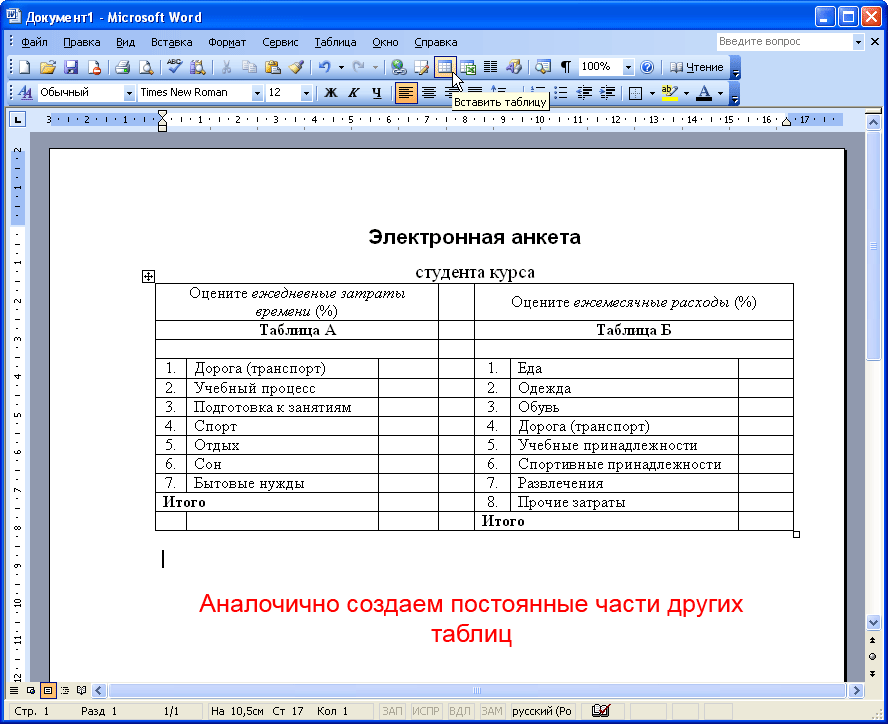
Task: Open the Таблица menu
Action: 335,42
